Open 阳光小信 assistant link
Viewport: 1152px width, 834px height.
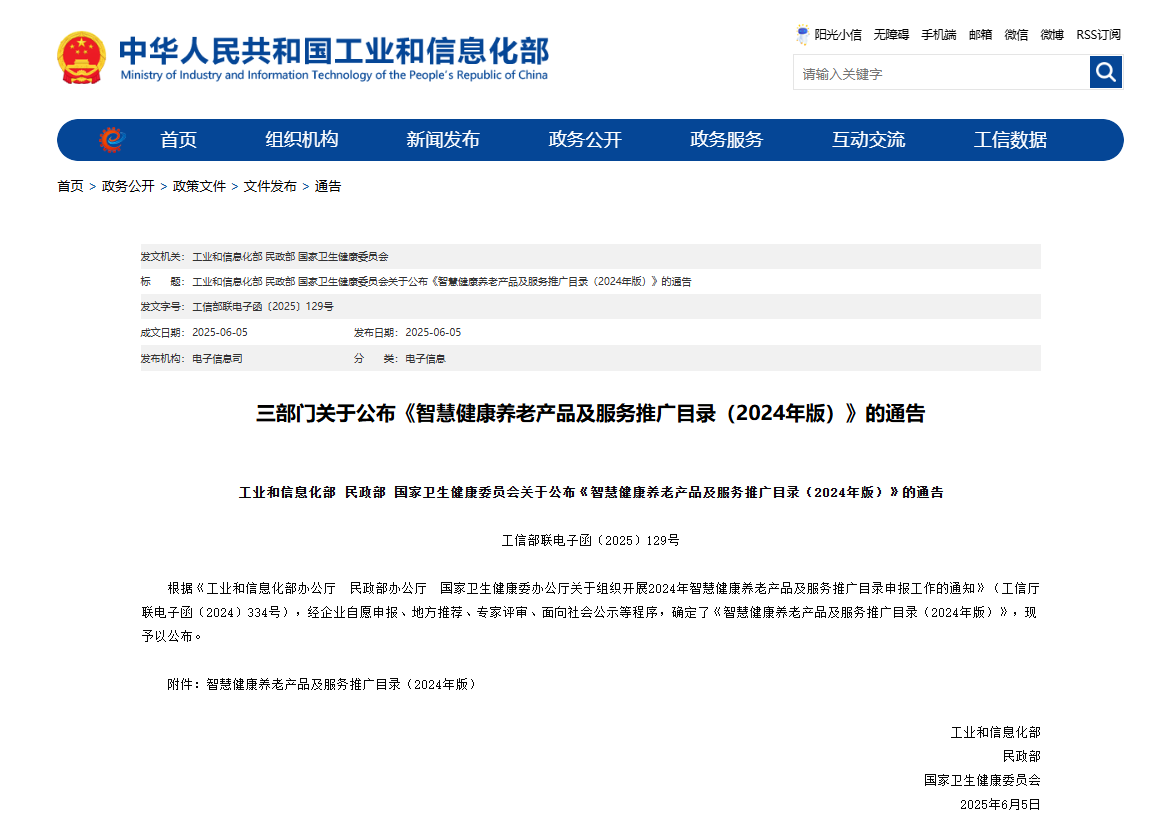(x=838, y=35)
